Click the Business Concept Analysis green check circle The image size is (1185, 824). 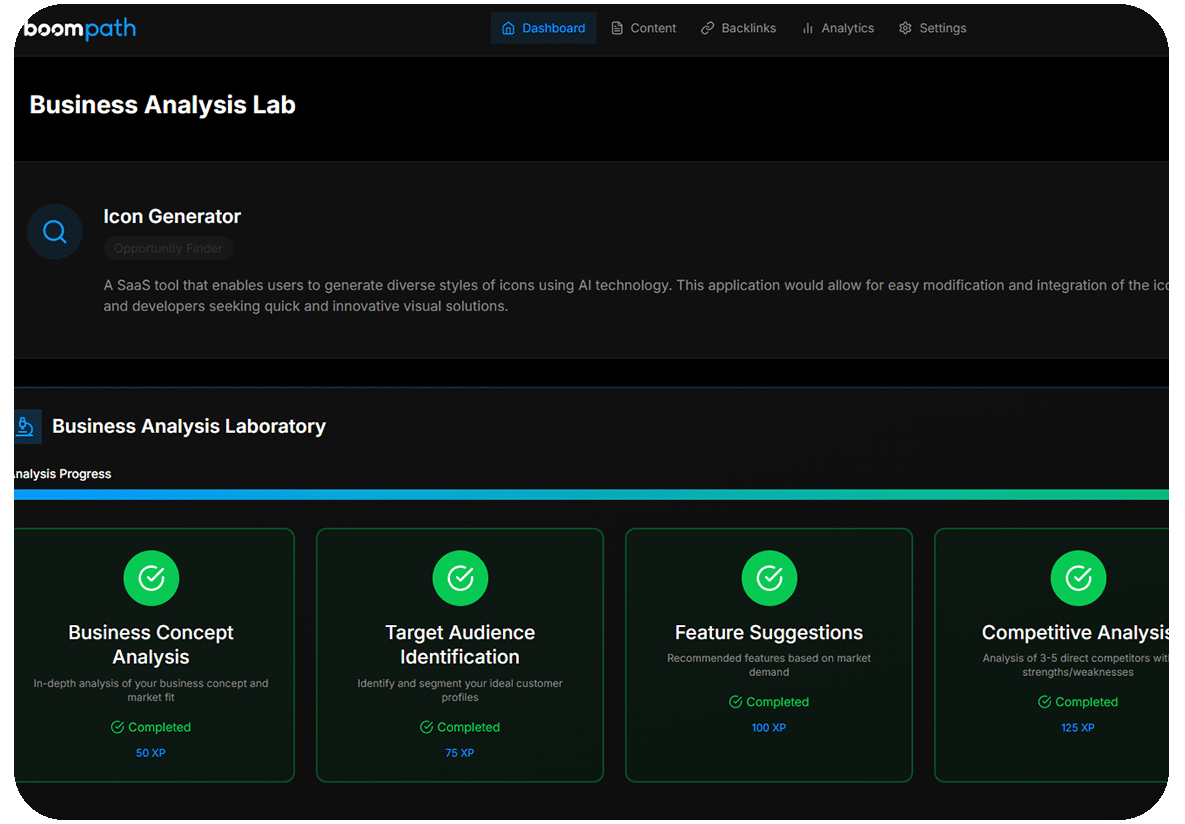(x=151, y=578)
